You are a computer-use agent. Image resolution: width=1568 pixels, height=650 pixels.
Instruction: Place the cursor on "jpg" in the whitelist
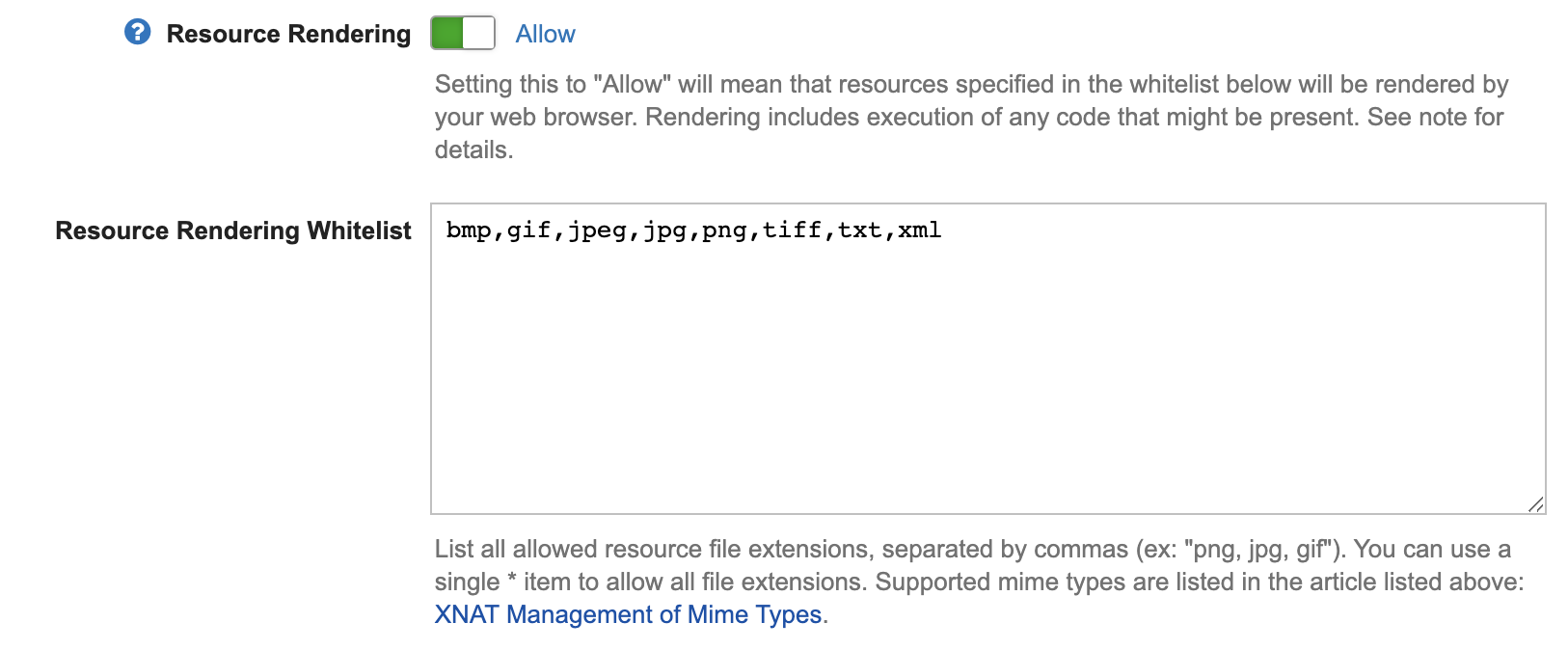pos(665,230)
